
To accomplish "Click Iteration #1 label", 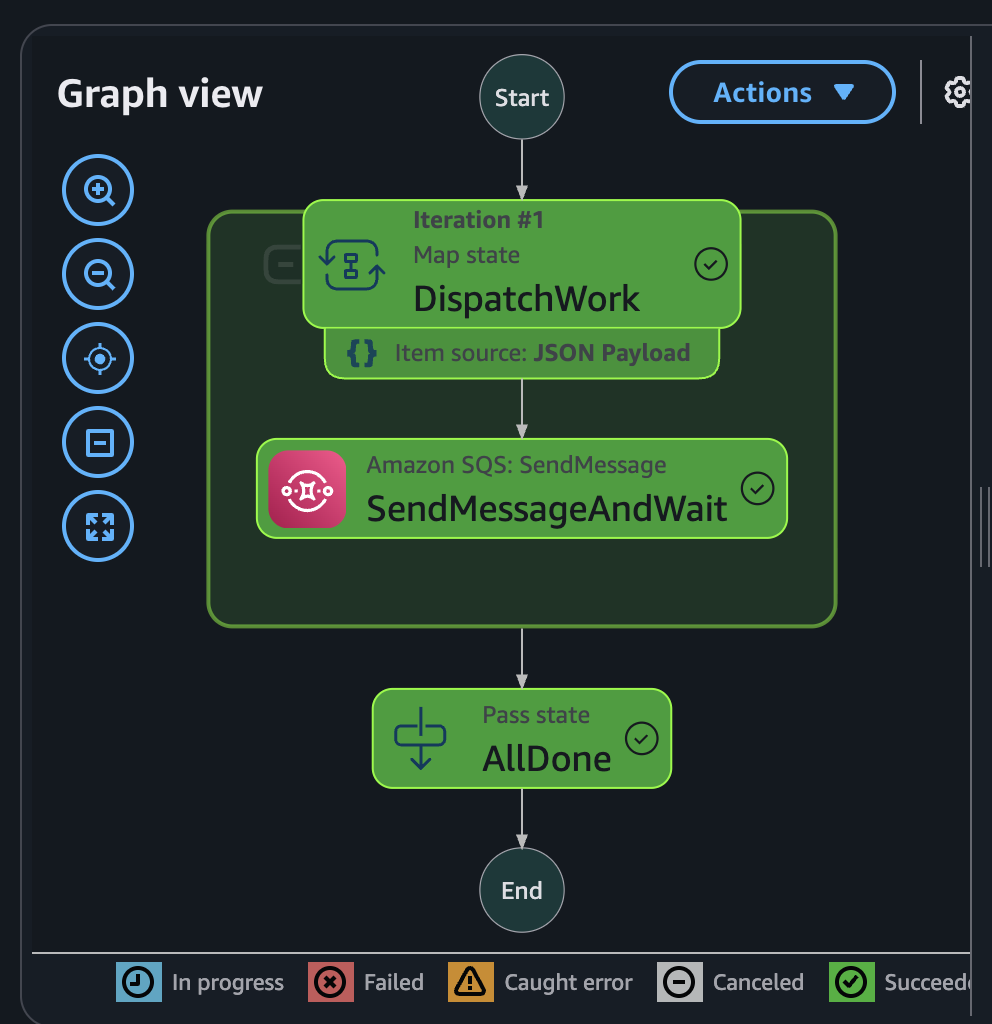I will pos(478,220).
